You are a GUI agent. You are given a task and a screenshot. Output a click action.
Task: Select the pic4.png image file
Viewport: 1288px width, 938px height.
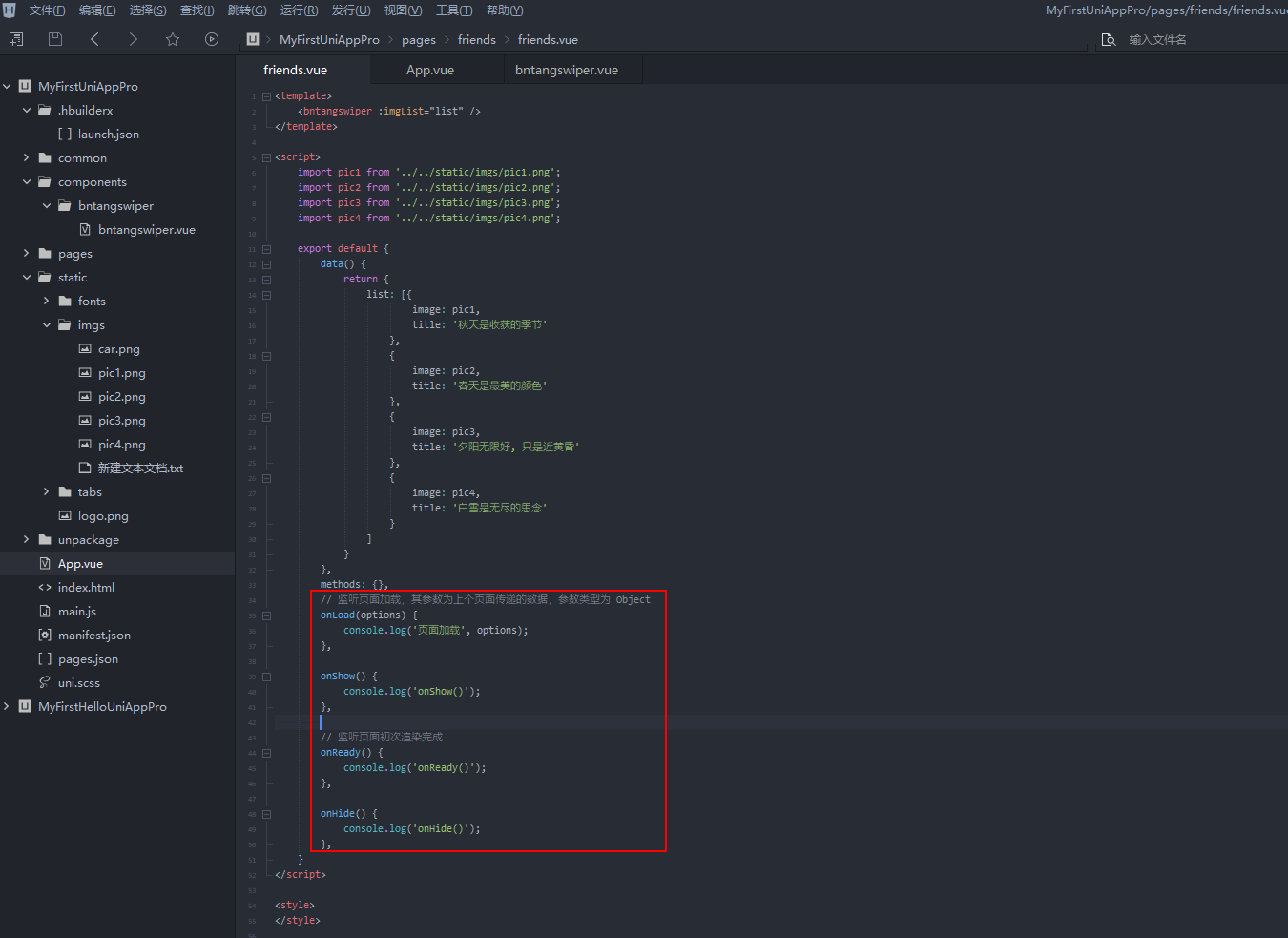coord(121,445)
